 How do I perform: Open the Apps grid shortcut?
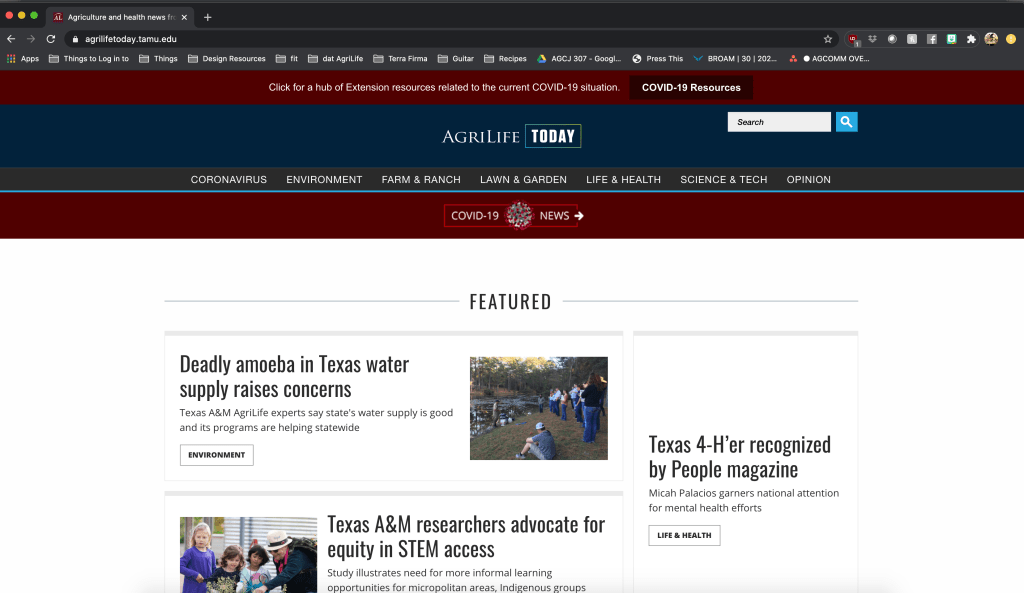(23, 59)
